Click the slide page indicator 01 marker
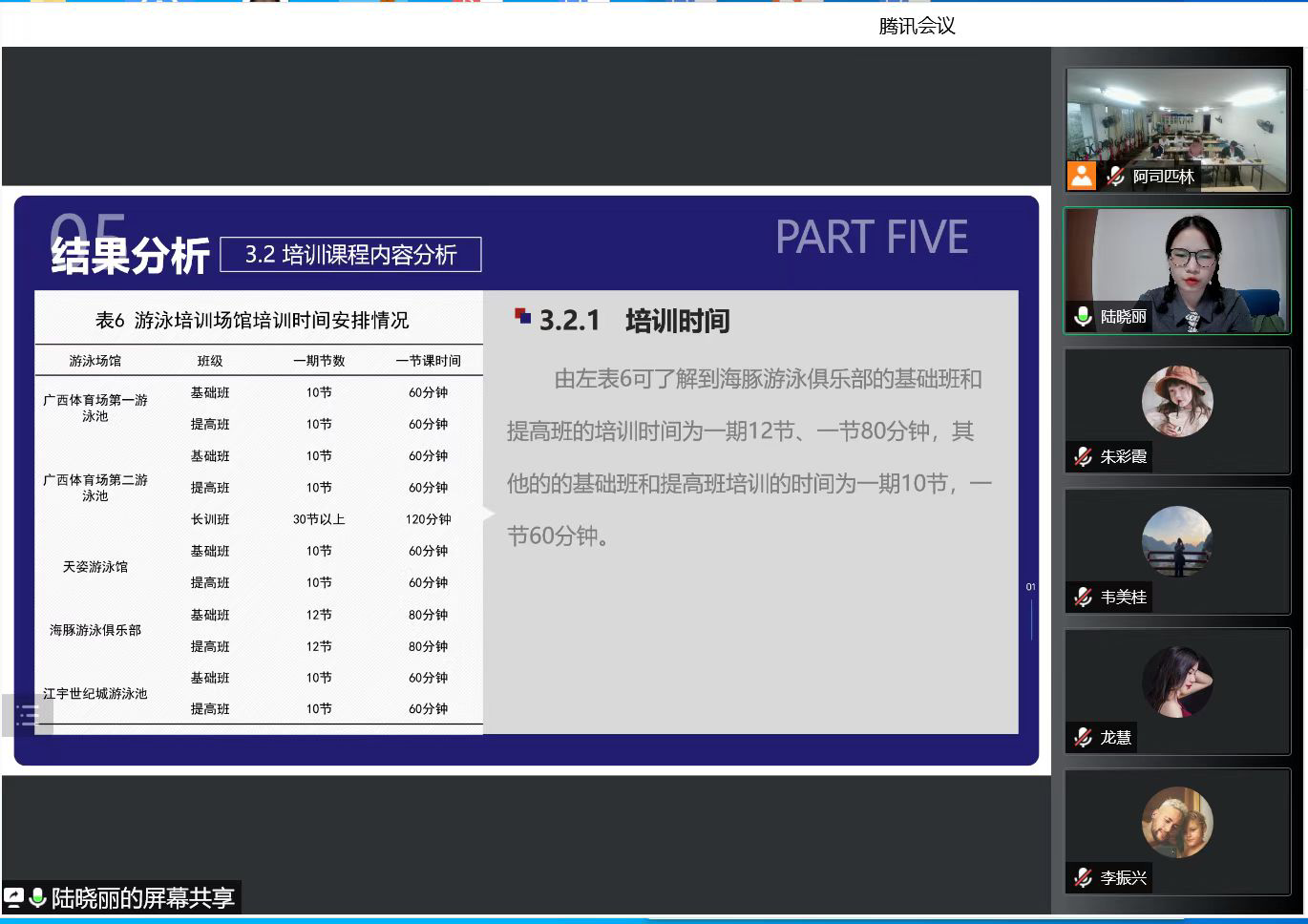The height and width of the screenshot is (924, 1308). [1030, 587]
